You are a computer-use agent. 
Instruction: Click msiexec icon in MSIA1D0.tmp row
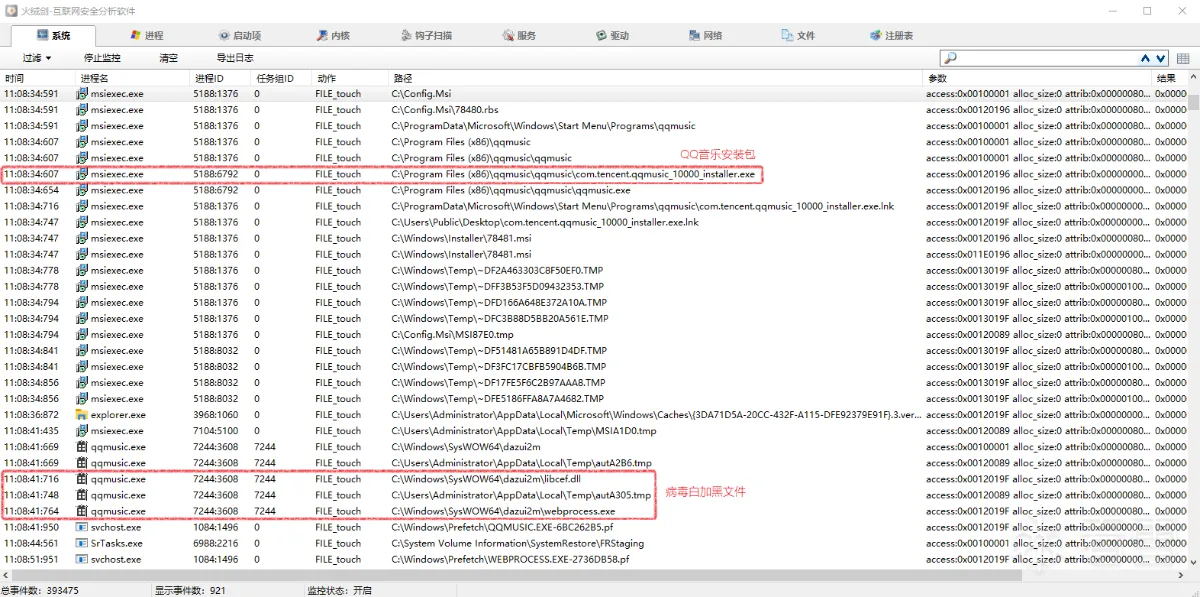coord(83,430)
